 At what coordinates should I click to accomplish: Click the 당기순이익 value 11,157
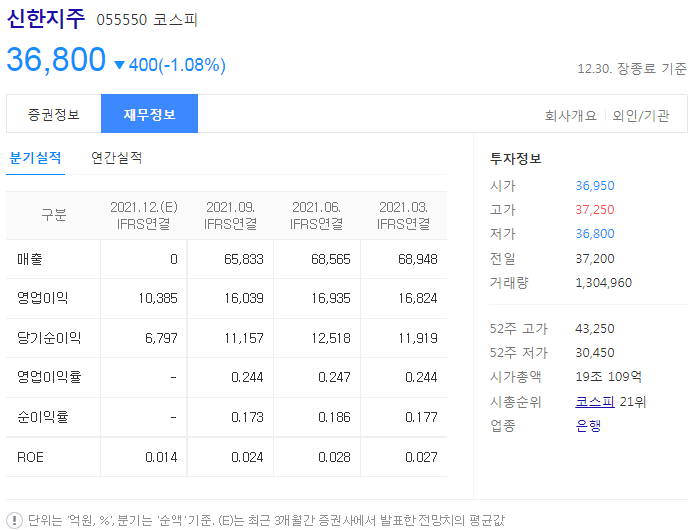tap(244, 338)
